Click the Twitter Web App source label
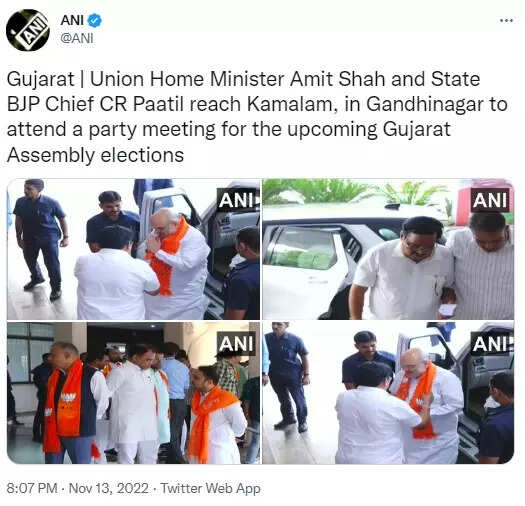Screen dimensions: 525x506 [x=210, y=488]
